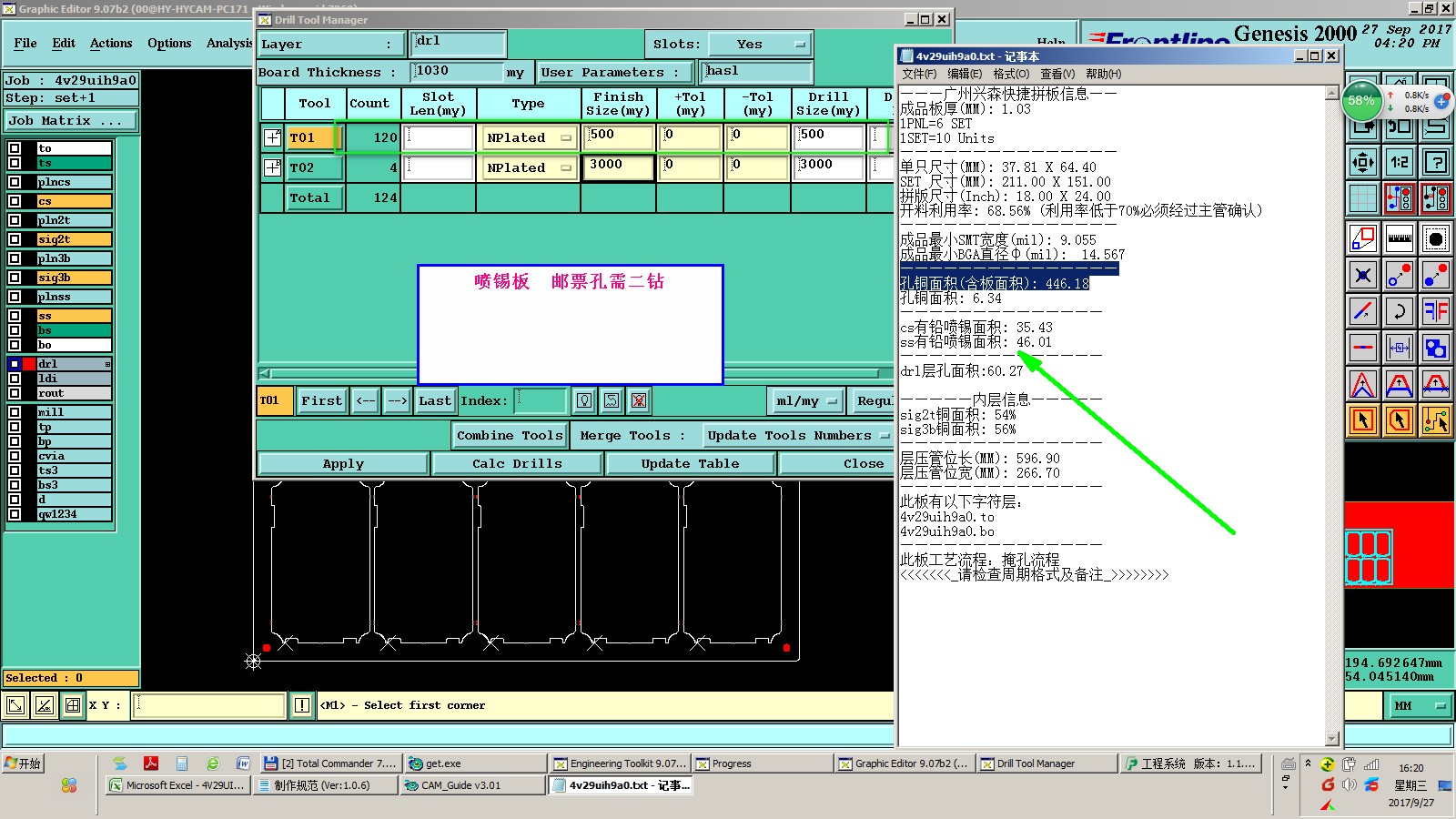
Task: Click the User Parameters hasl field
Action: [758, 72]
